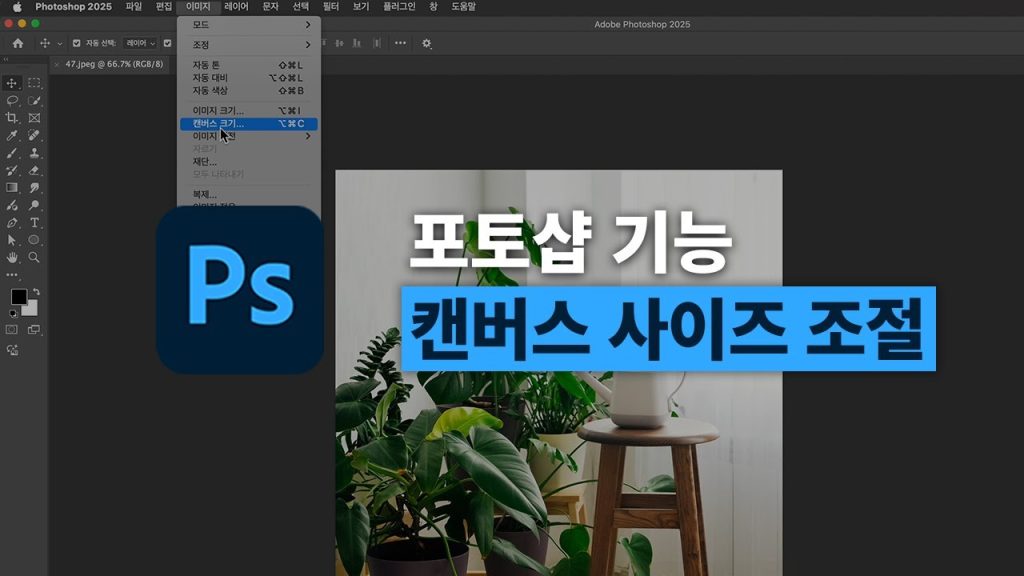This screenshot has width=1024, height=576.
Task: Click the three-dots more options button
Action: pos(400,43)
